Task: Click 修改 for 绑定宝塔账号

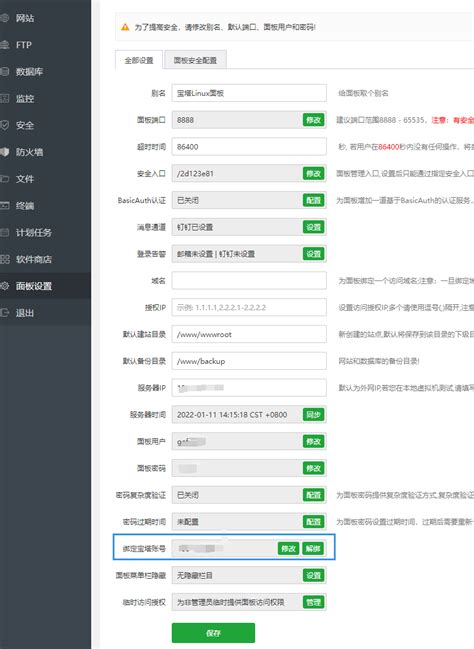Action: point(288,549)
